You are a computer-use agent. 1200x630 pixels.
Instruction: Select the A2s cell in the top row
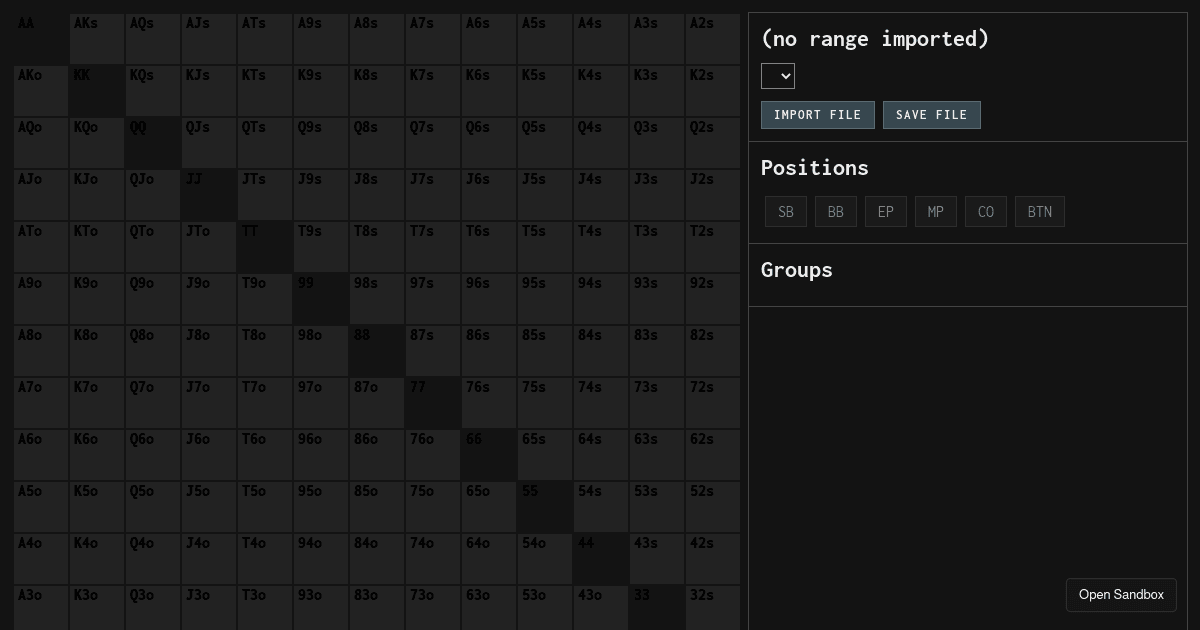click(712, 38)
